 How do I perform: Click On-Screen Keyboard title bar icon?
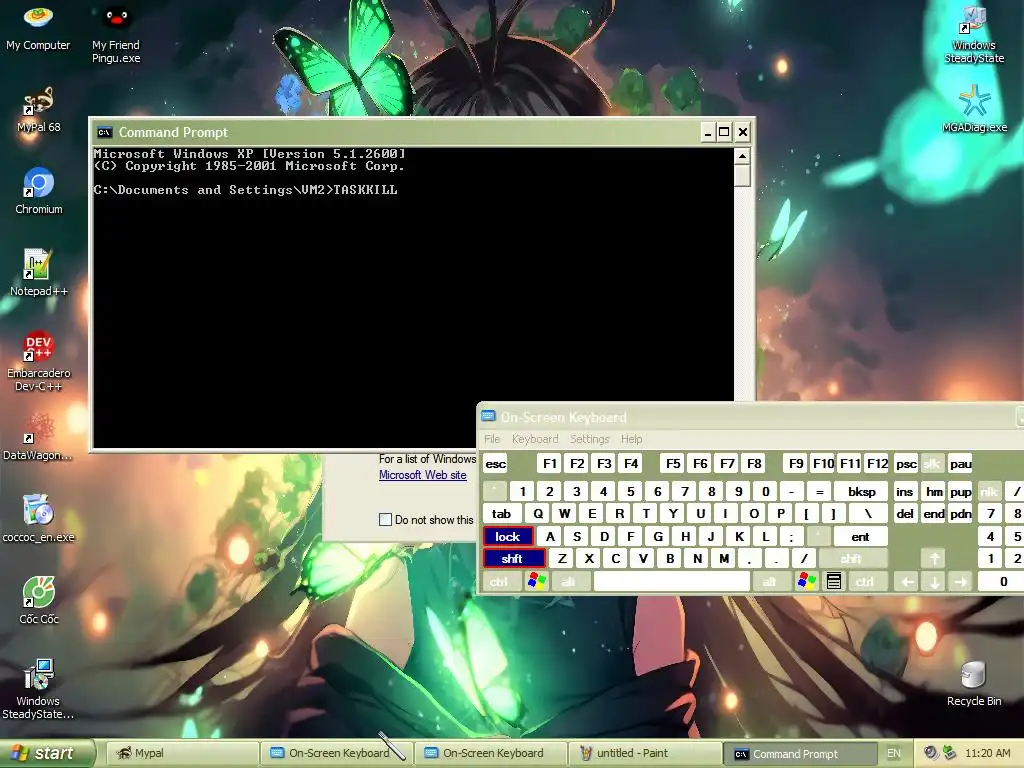pyautogui.click(x=488, y=417)
